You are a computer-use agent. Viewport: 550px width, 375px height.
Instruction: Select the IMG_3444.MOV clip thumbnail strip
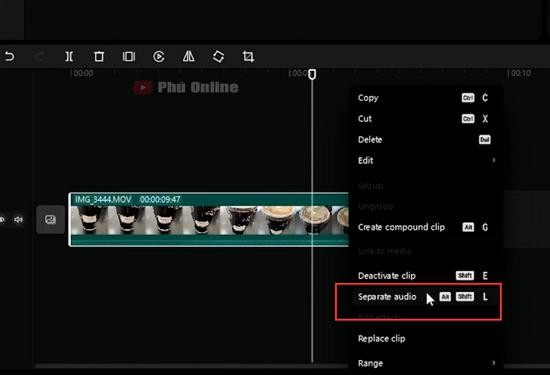[210, 220]
